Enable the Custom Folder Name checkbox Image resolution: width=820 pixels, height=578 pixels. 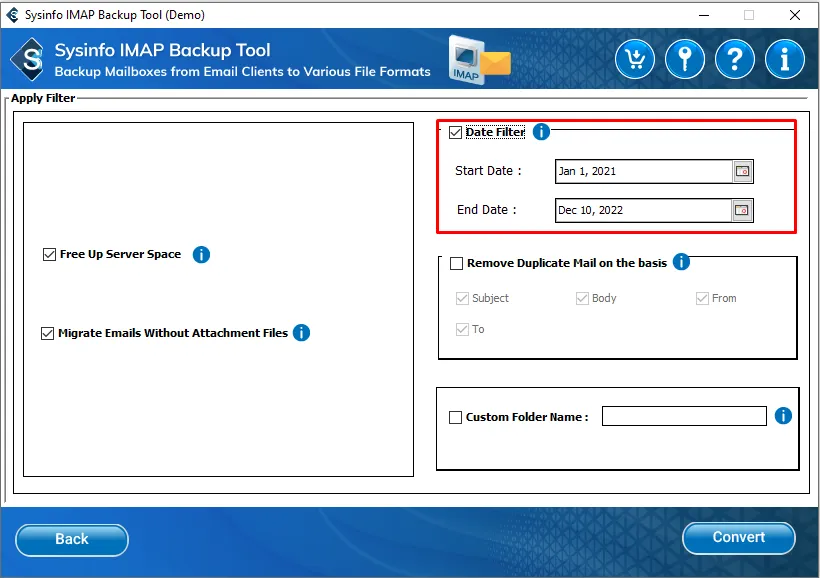click(x=455, y=417)
